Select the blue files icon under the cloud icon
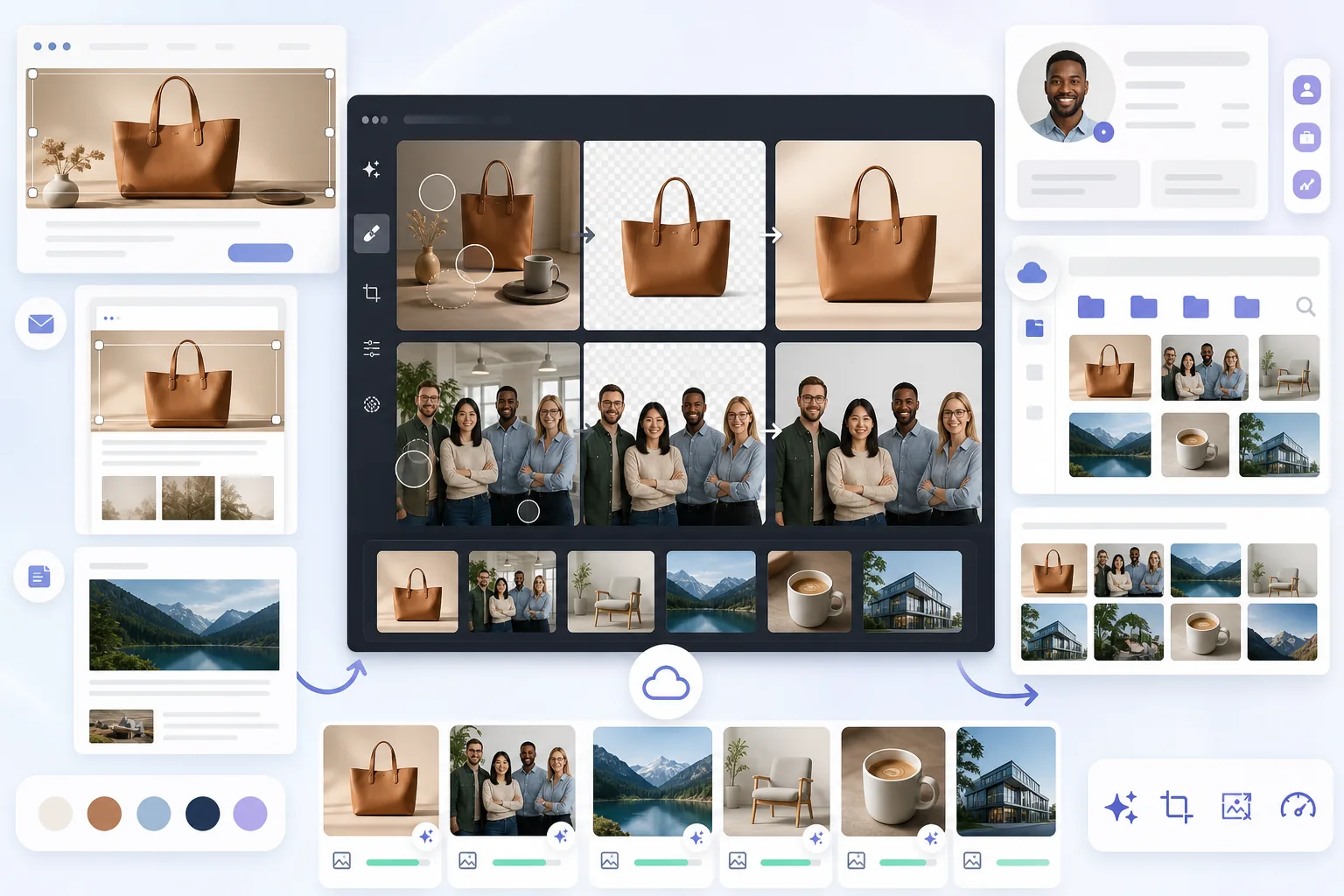Screen dimensions: 1344x896 1035,328
